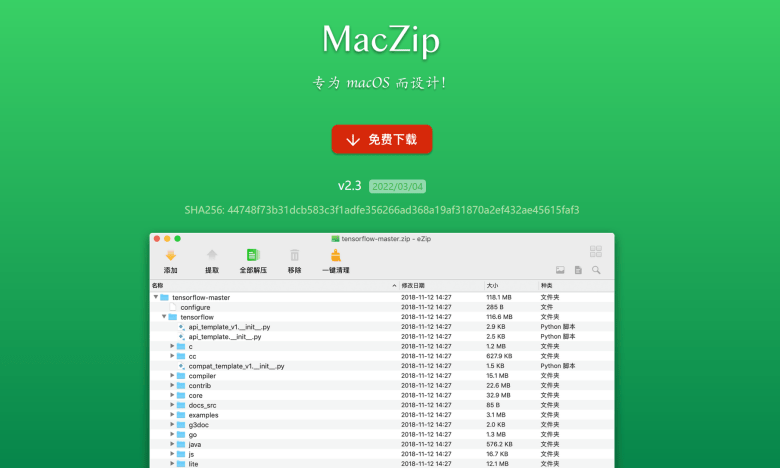Sort by 种类 (Kind) column header
Screen dimensions: 780x468
tap(547, 285)
